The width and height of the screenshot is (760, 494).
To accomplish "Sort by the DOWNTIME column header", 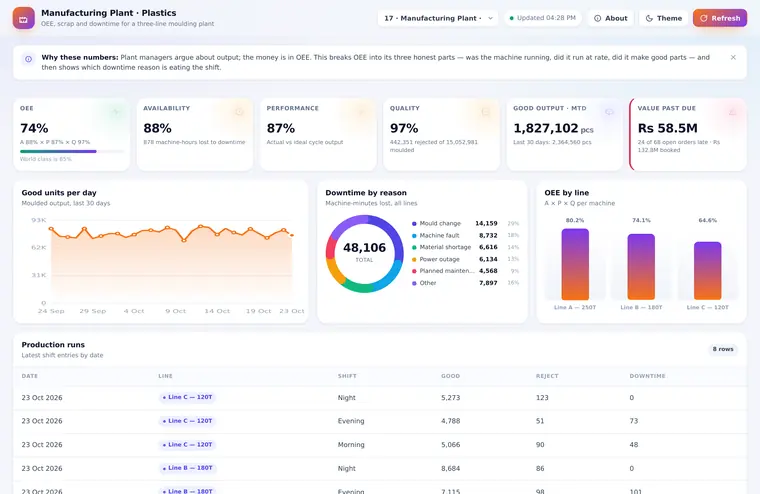I will click(x=647, y=376).
